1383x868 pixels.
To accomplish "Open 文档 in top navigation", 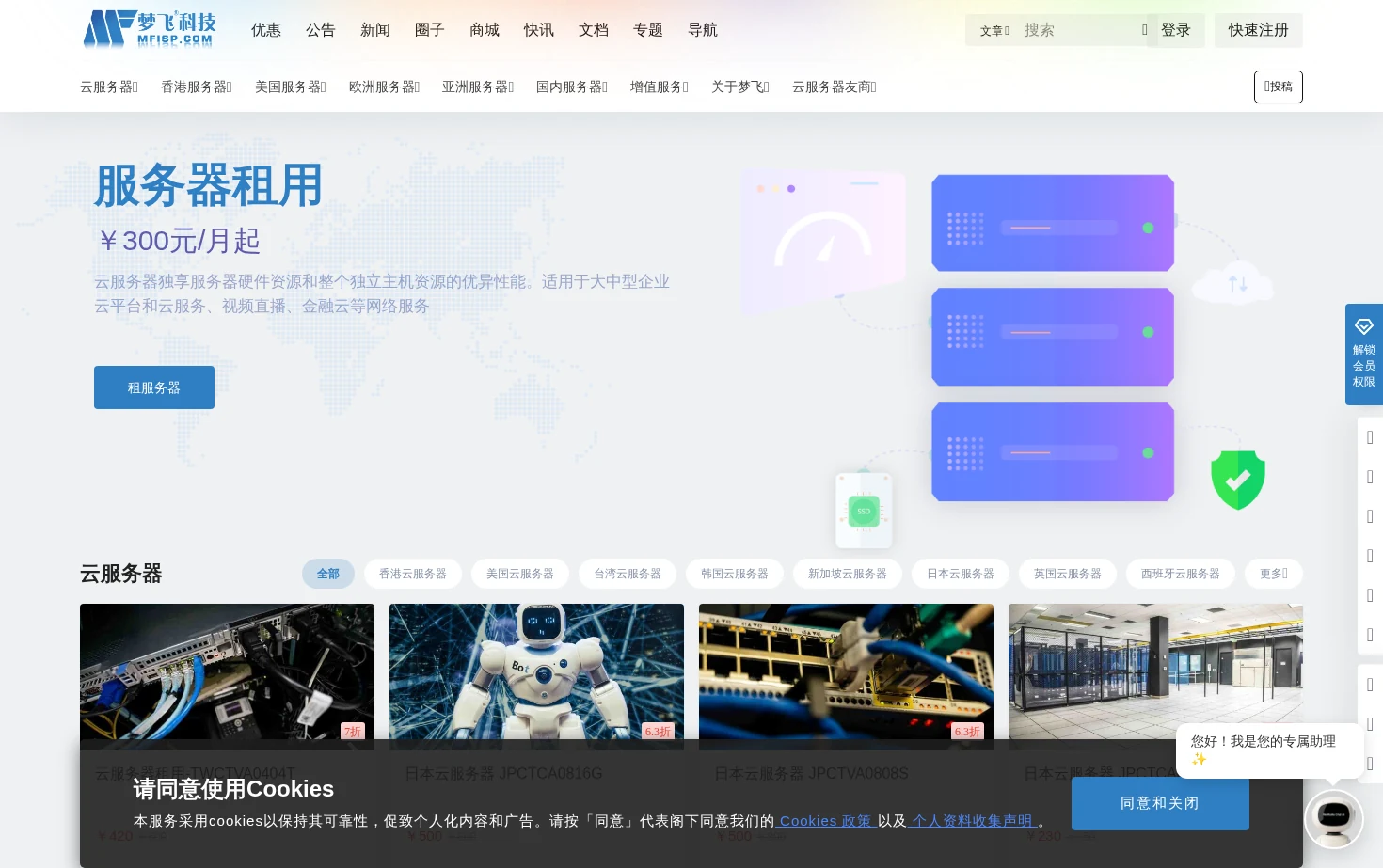I will (x=594, y=30).
